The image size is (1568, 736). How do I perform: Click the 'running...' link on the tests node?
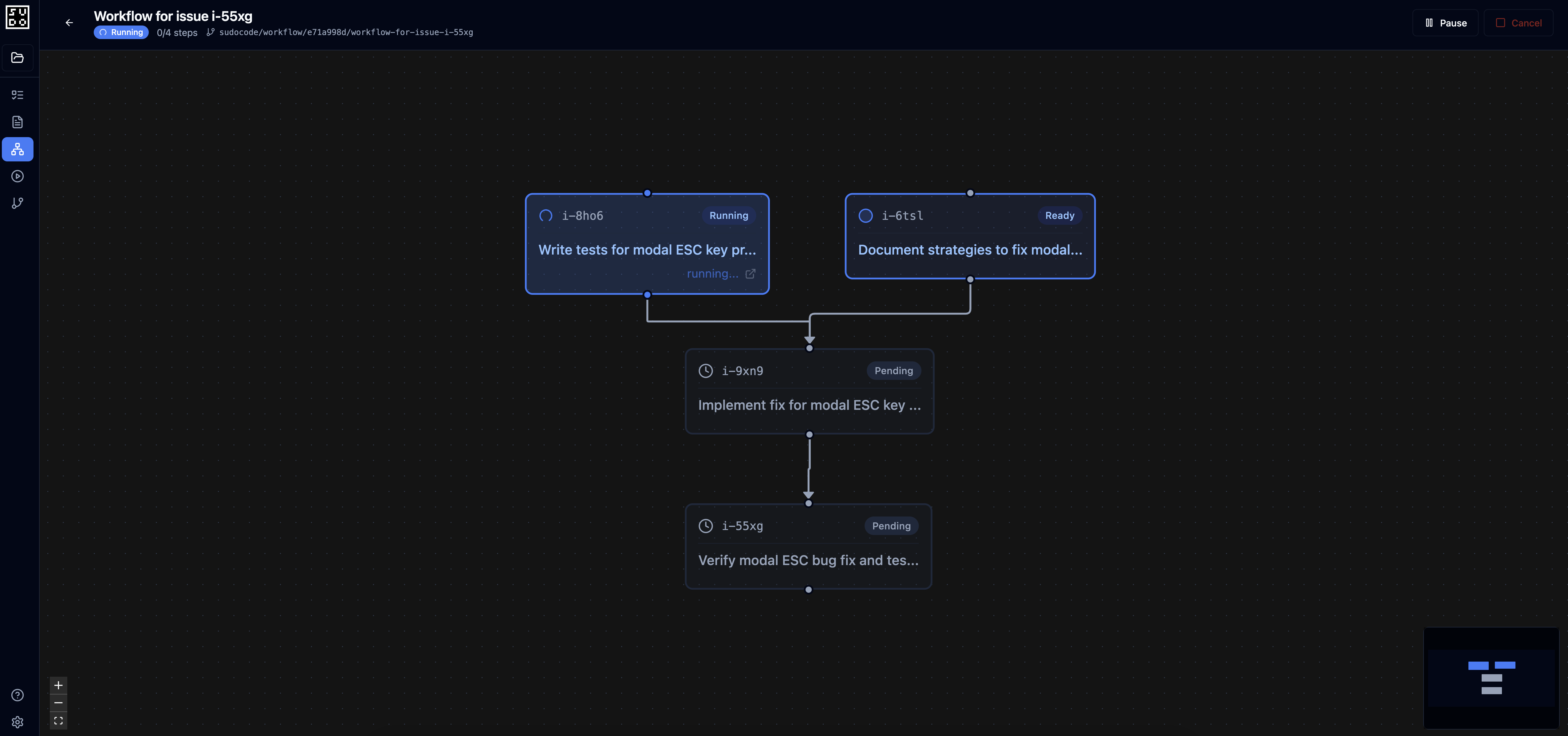(x=711, y=273)
